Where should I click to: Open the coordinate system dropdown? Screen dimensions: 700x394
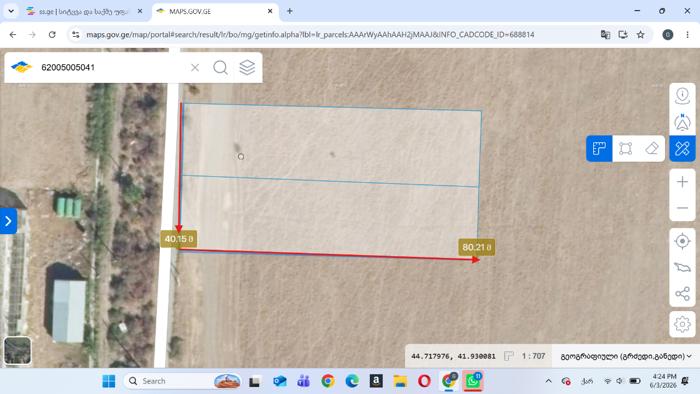(x=626, y=356)
